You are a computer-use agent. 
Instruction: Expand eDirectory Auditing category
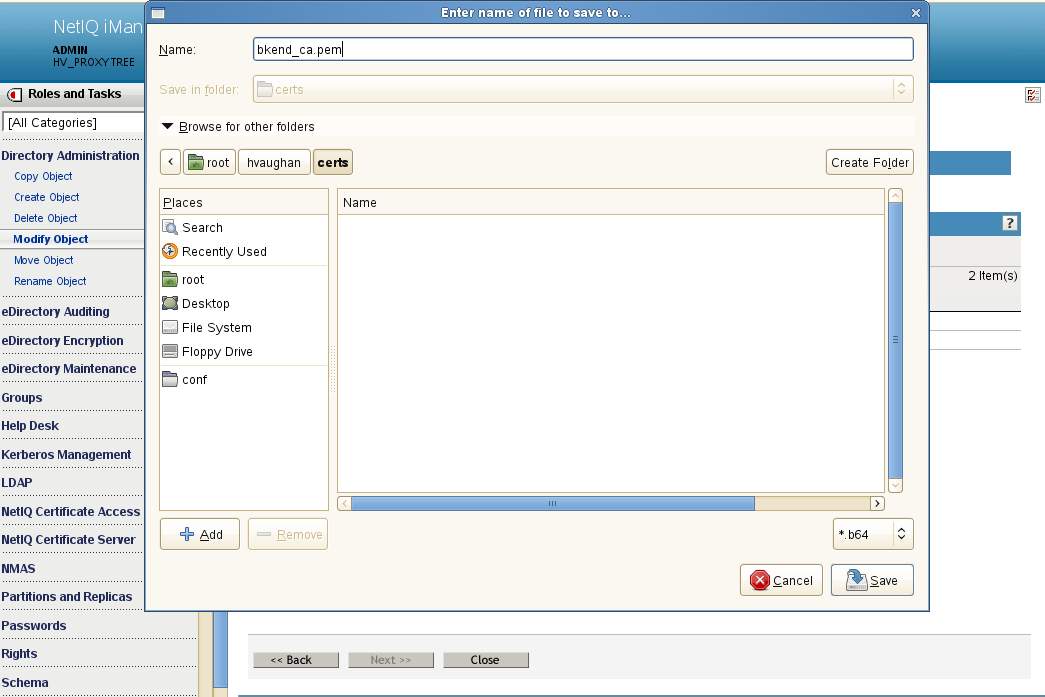point(55,311)
